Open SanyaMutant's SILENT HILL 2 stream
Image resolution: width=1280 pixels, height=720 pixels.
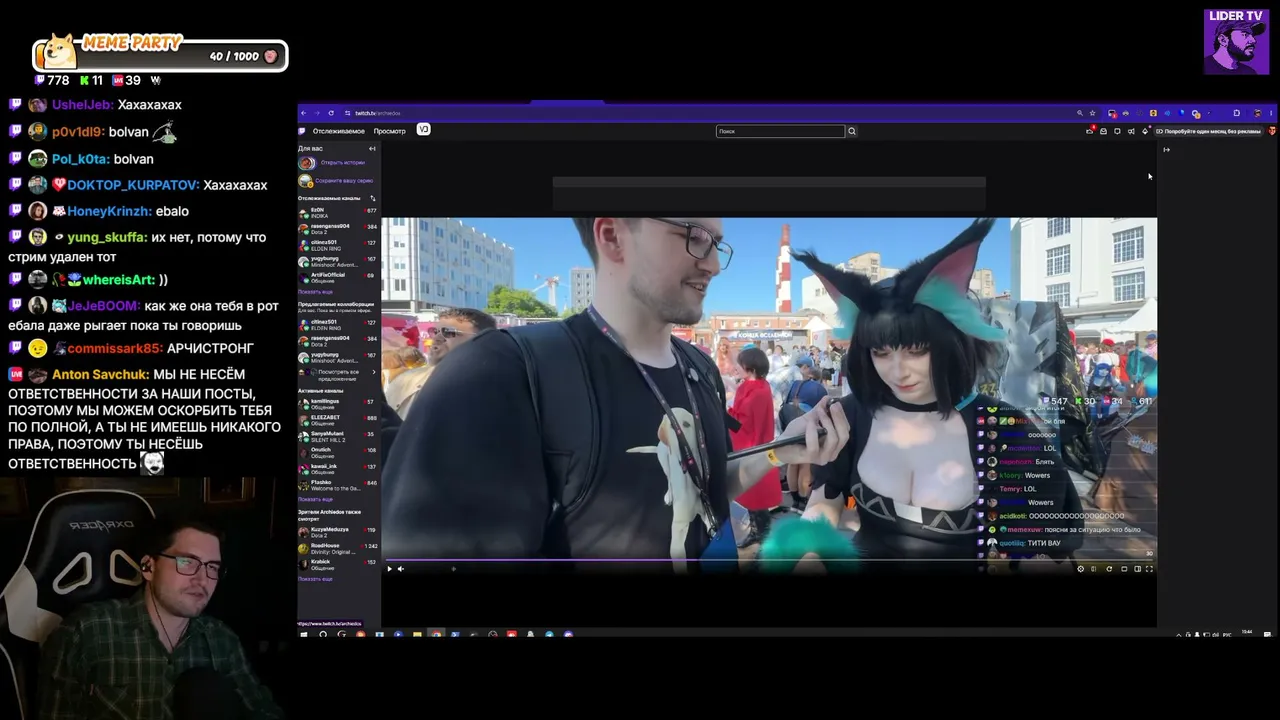point(338,436)
